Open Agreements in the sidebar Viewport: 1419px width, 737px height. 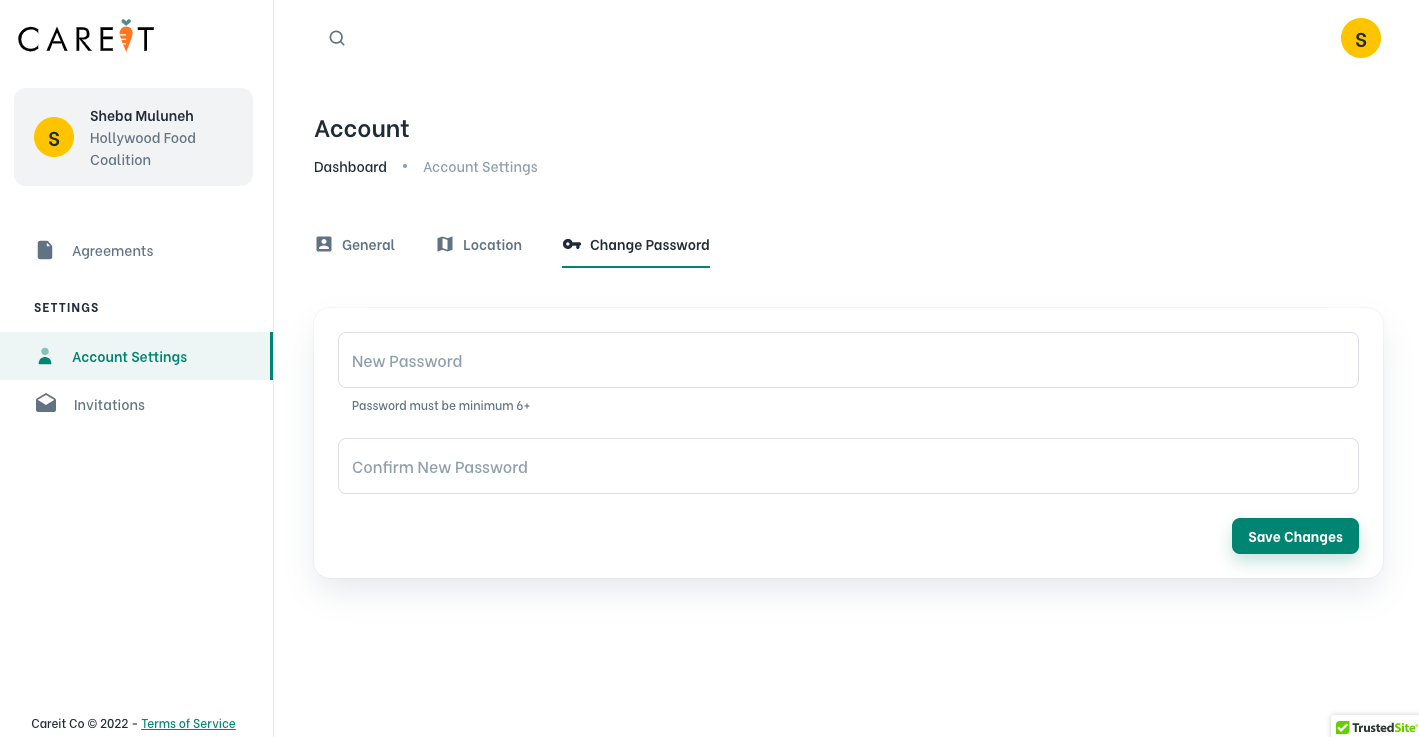point(112,251)
